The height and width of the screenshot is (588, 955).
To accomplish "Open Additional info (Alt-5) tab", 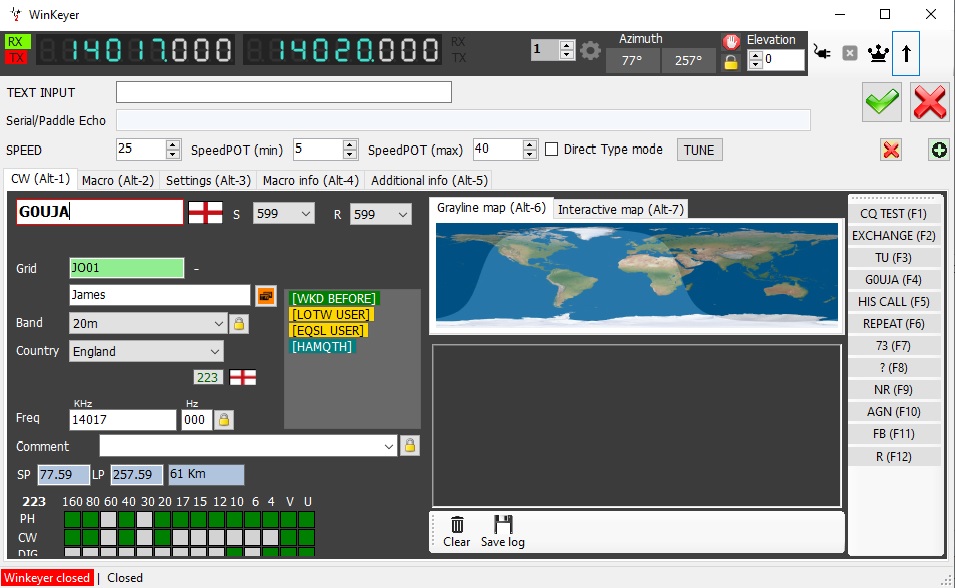I will 429,181.
